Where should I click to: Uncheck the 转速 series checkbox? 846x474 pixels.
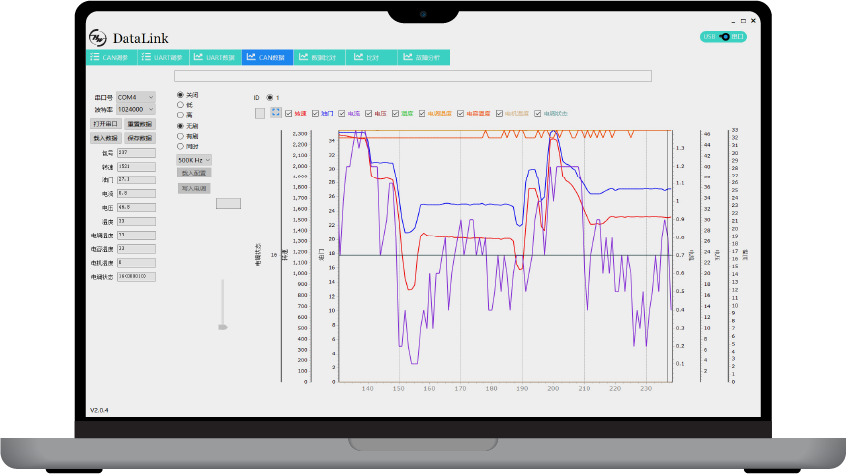pos(289,114)
